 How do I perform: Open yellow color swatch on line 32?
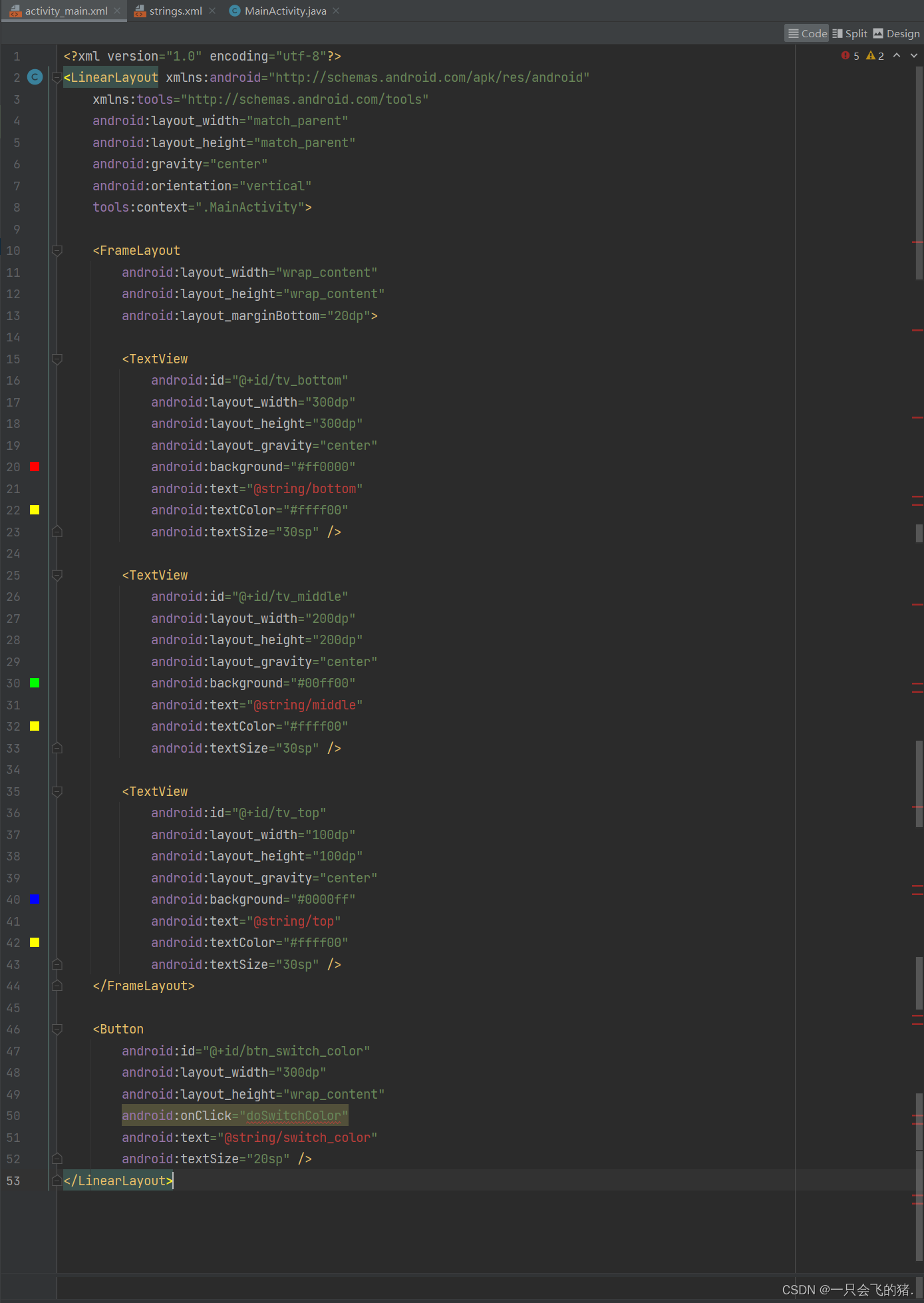pyautogui.click(x=35, y=726)
